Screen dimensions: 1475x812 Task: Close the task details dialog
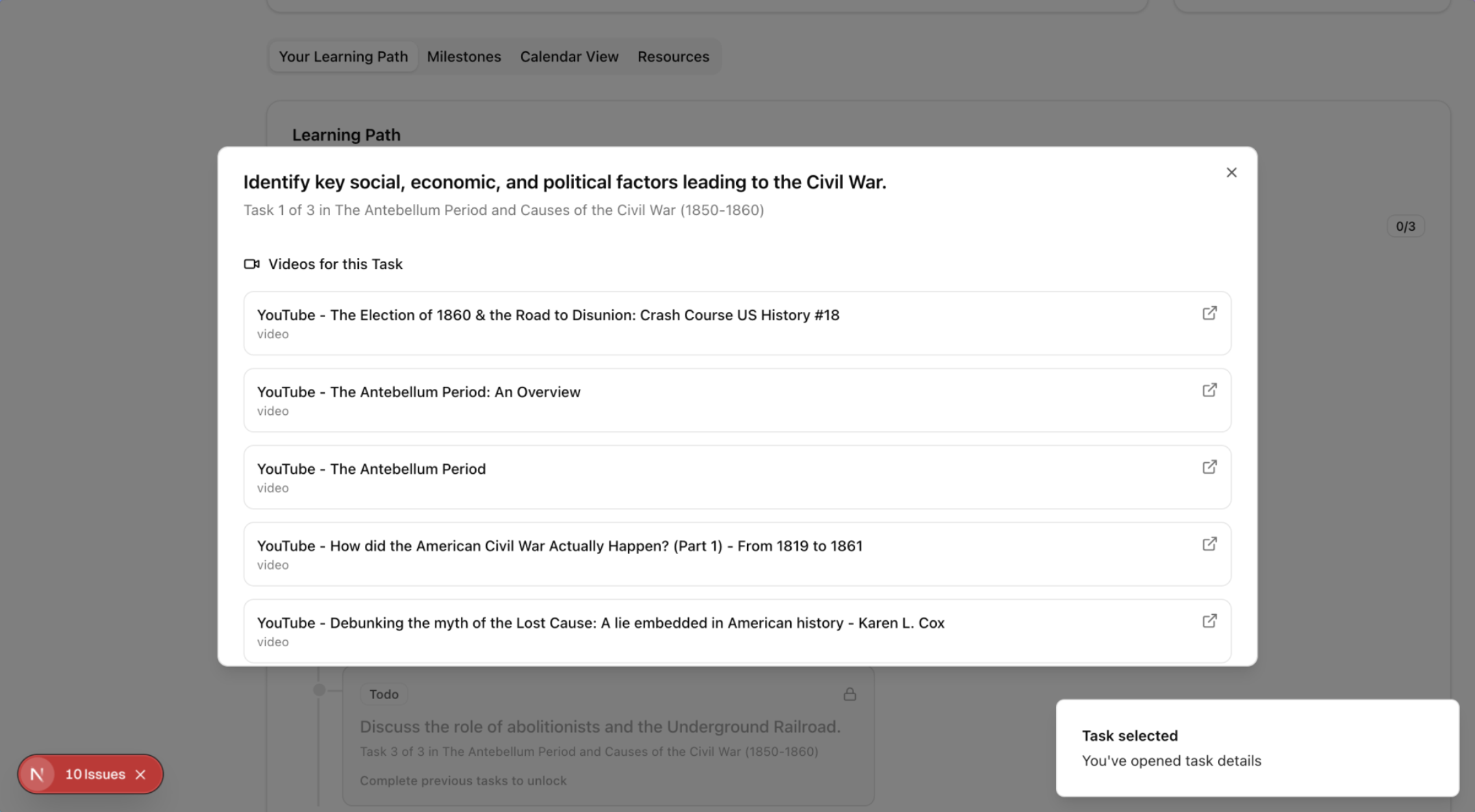point(1231,173)
